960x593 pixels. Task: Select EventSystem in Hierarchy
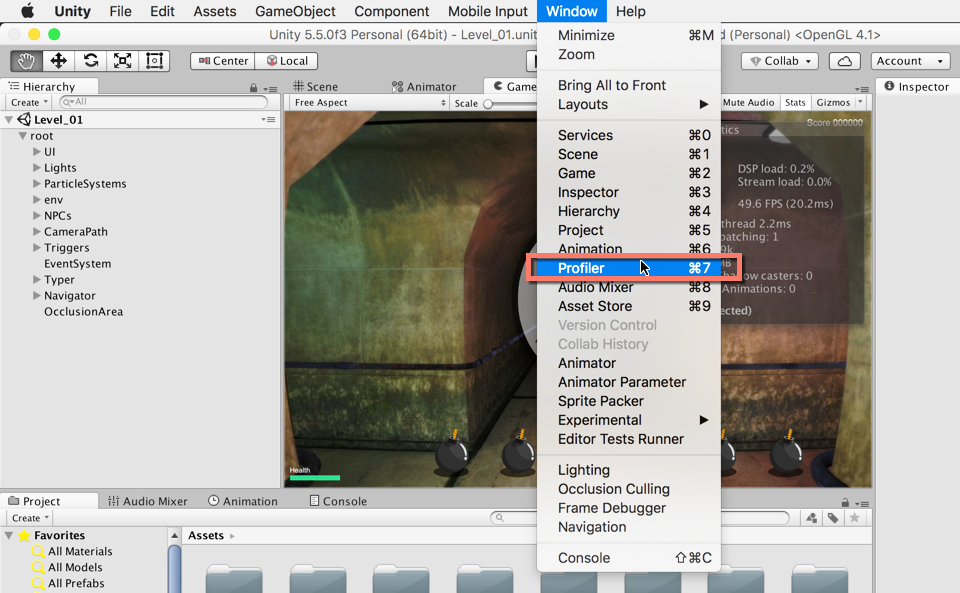pyautogui.click(x=77, y=264)
